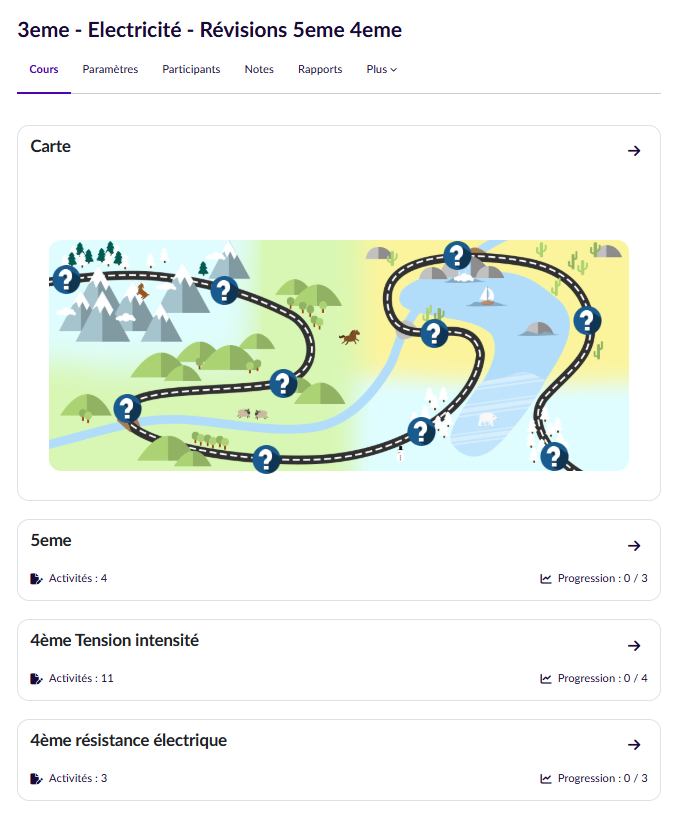Click the activities icon in 5eme card
The image size is (679, 827).
(x=37, y=579)
